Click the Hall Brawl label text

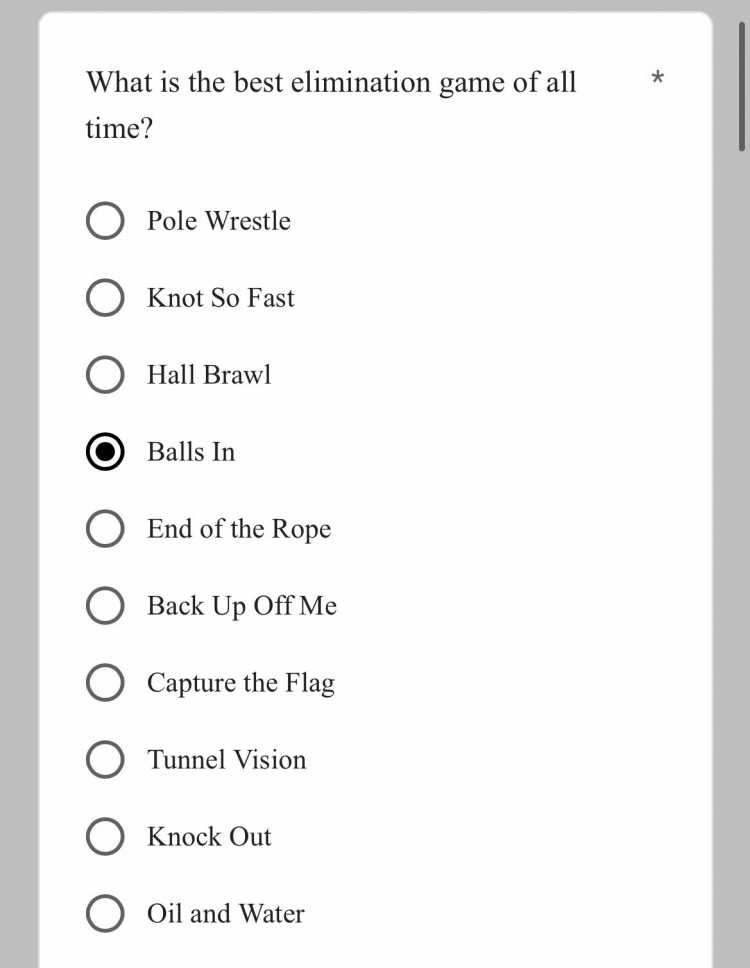tap(209, 375)
